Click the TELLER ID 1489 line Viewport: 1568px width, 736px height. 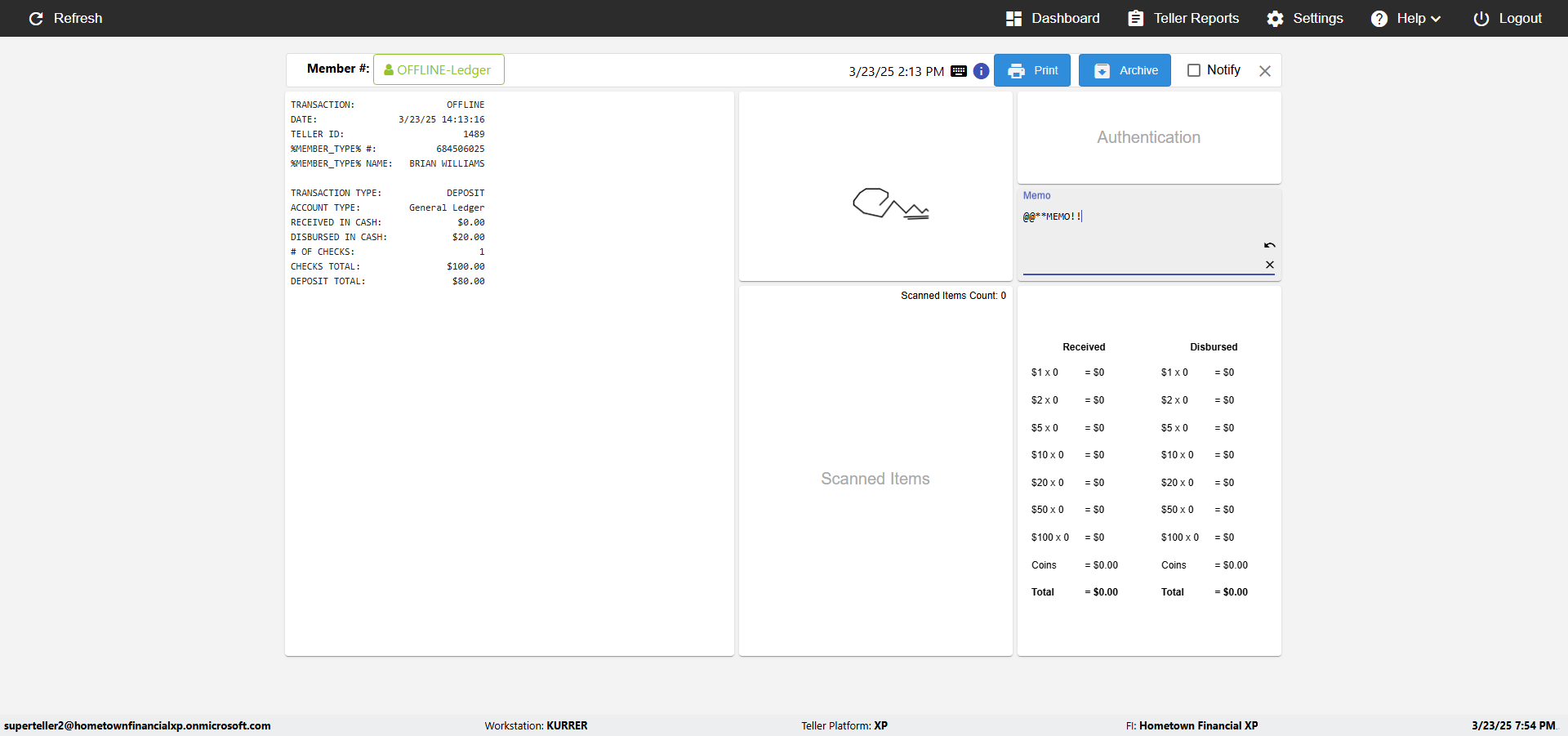click(x=388, y=134)
